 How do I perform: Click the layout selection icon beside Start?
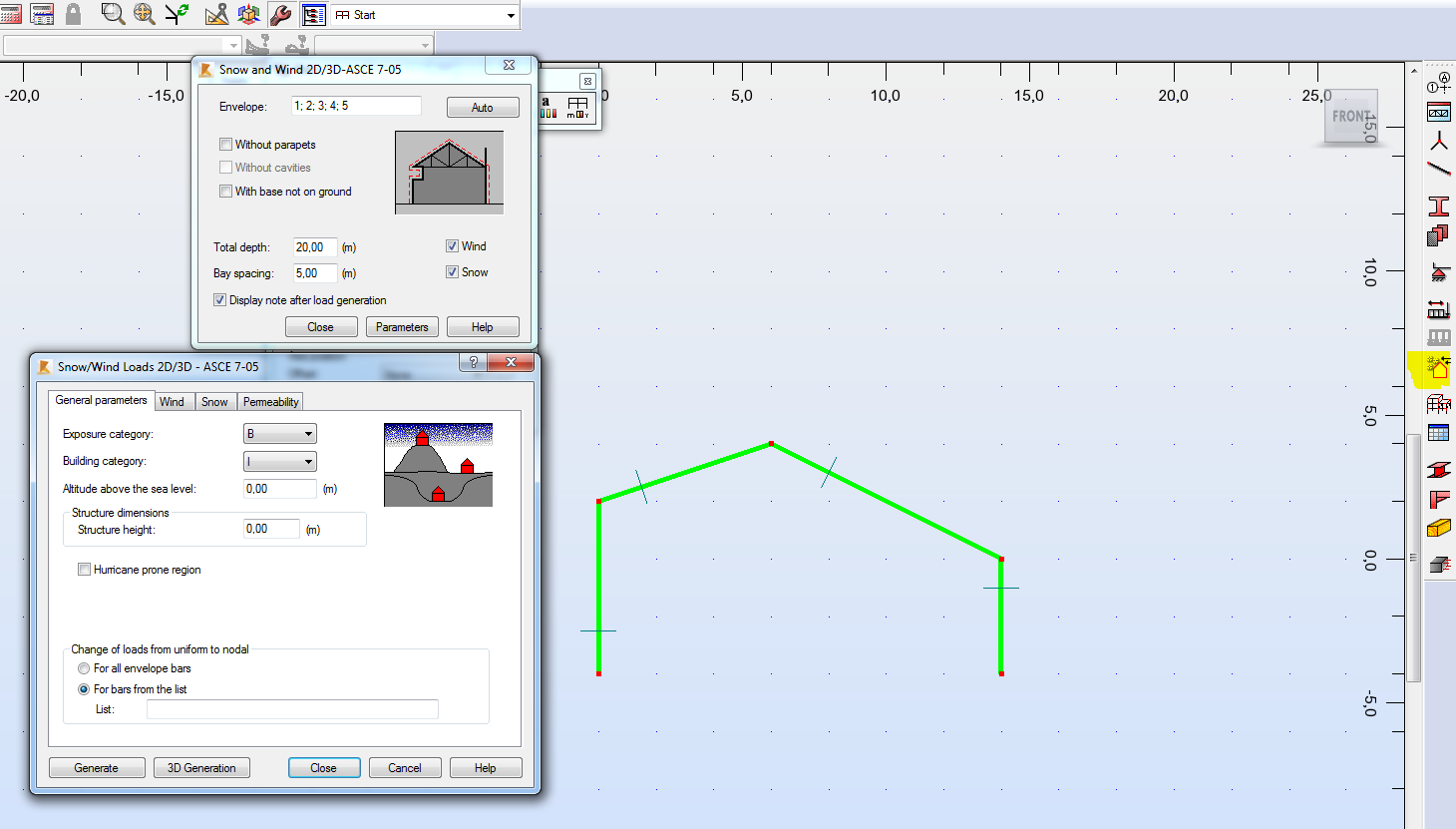pyautogui.click(x=313, y=14)
